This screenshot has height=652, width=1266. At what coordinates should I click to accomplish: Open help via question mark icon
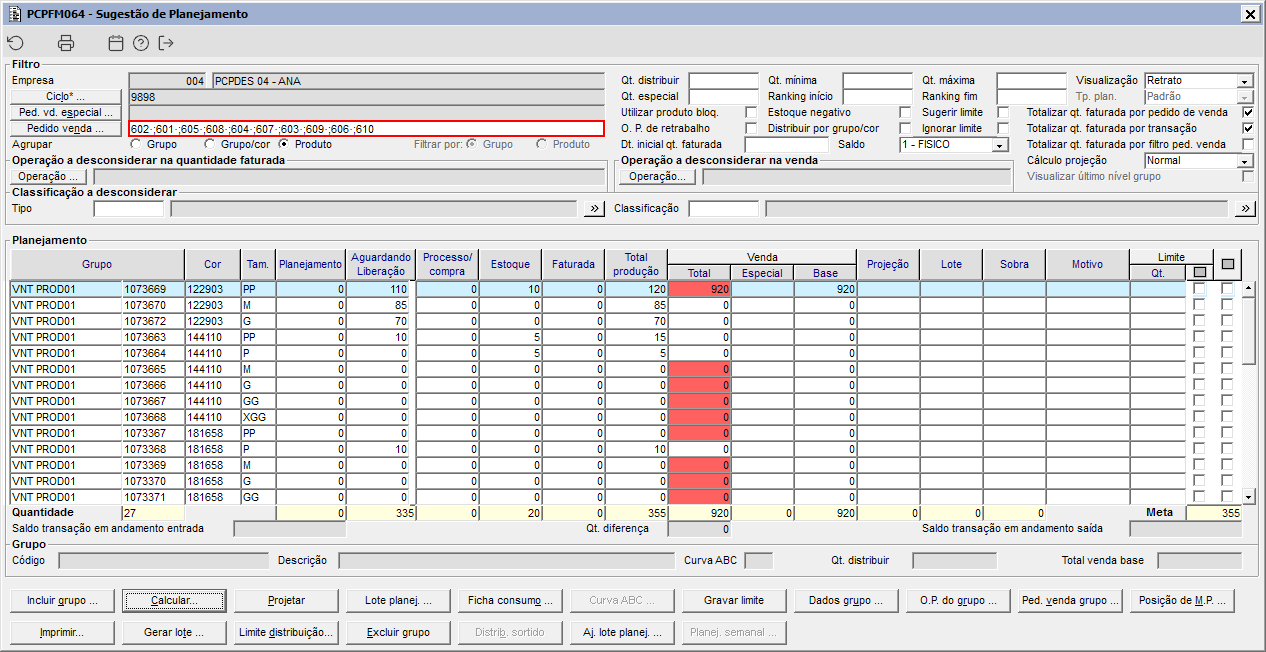[x=141, y=43]
